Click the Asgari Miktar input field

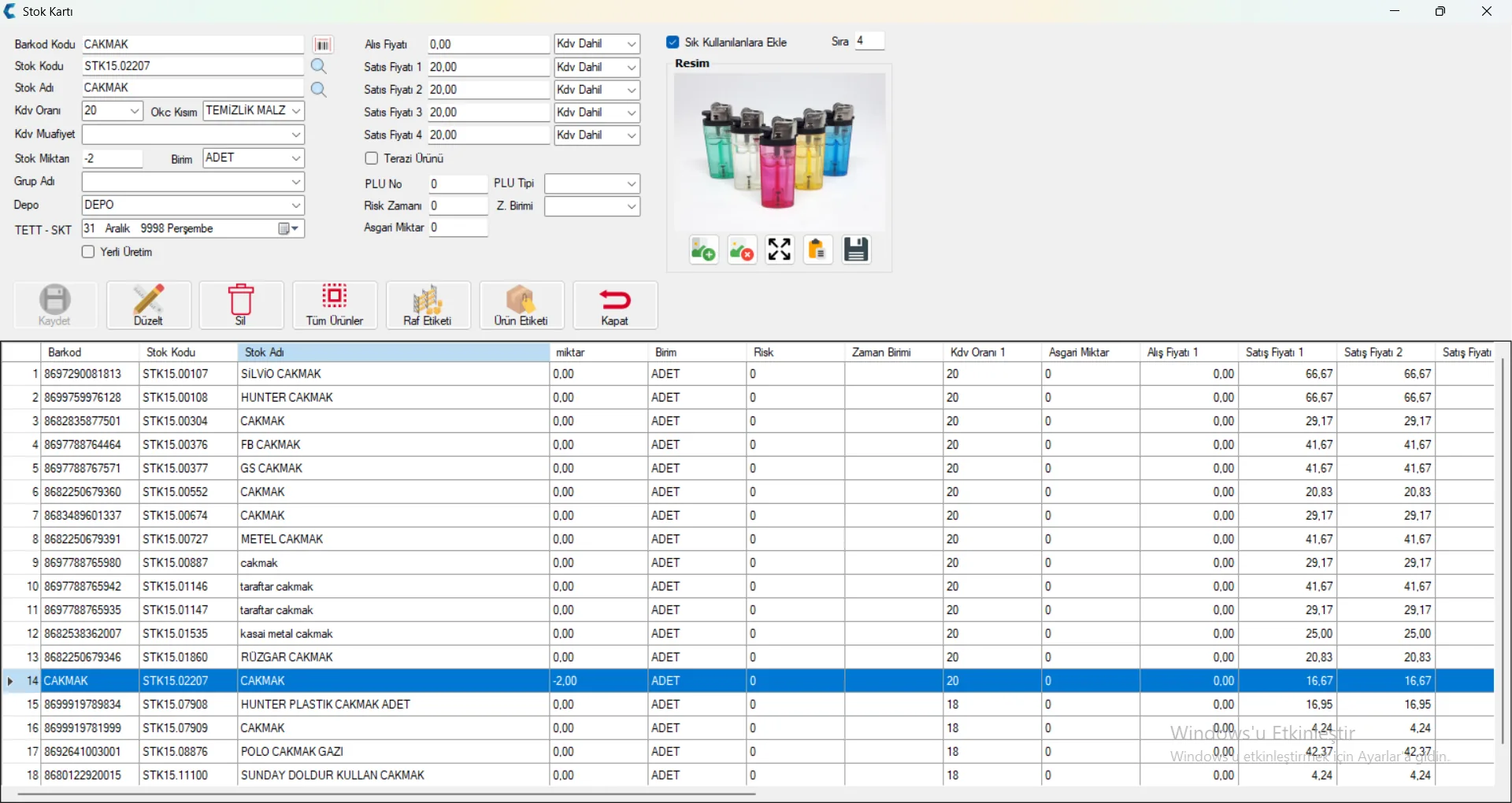459,228
